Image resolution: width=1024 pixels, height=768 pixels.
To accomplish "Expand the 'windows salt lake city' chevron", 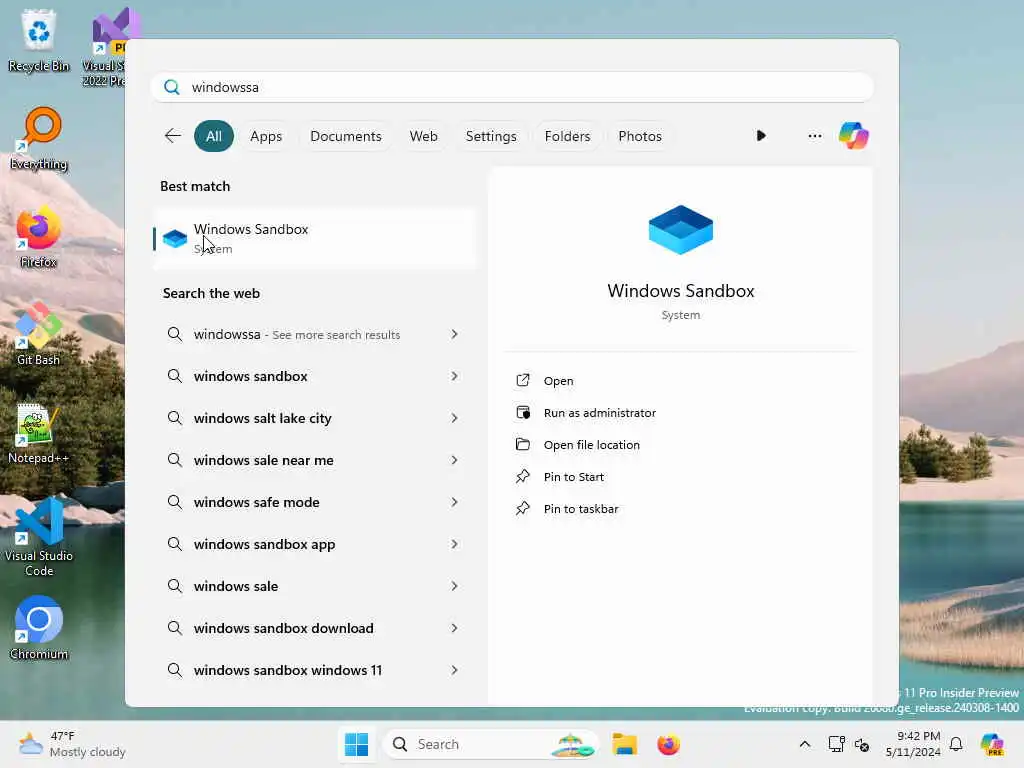I will (x=455, y=418).
